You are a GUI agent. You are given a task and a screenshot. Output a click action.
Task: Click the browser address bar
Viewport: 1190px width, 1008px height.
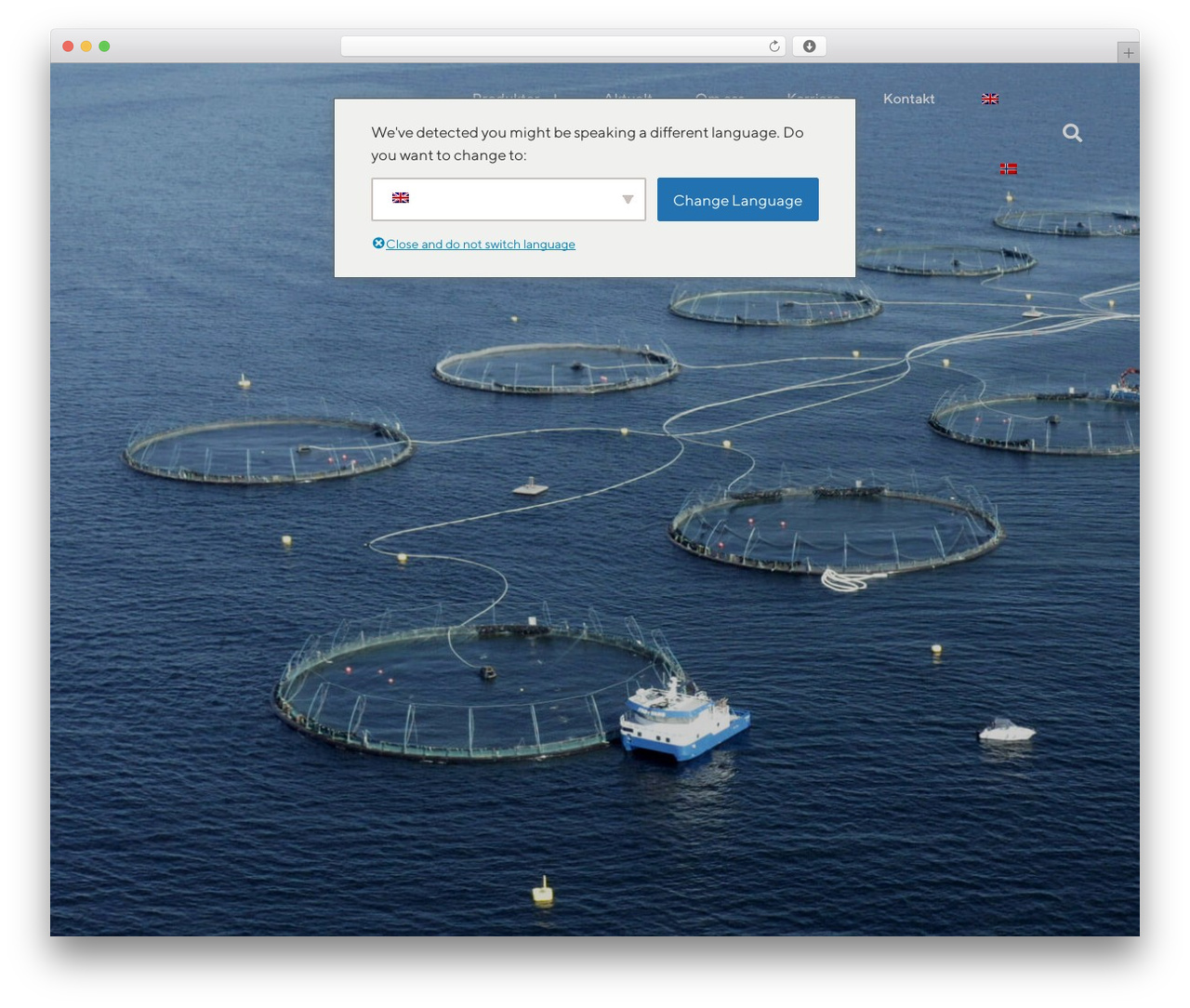pos(562,46)
